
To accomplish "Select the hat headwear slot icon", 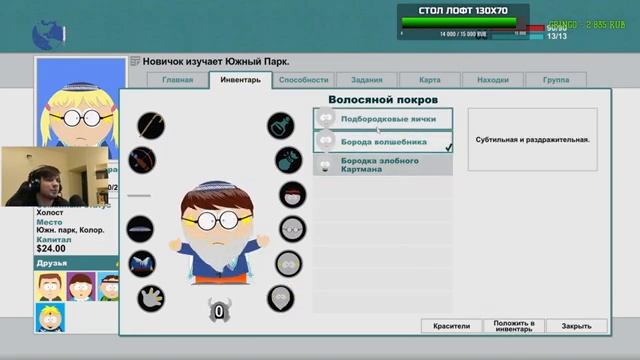I will [x=140, y=229].
